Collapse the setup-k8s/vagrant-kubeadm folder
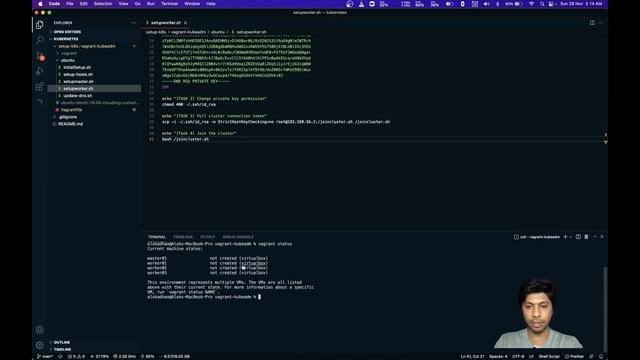The height and width of the screenshot is (360, 640). click(x=87, y=46)
